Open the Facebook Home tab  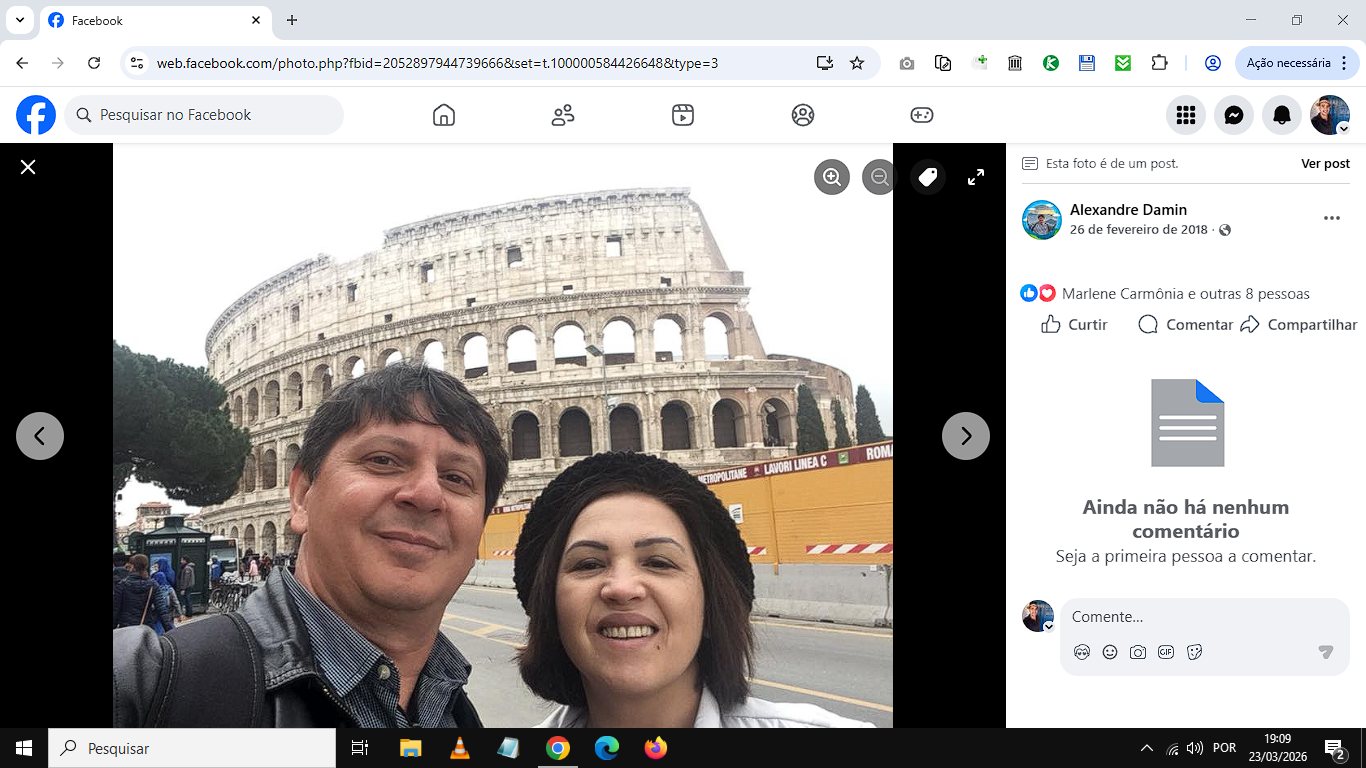point(444,115)
